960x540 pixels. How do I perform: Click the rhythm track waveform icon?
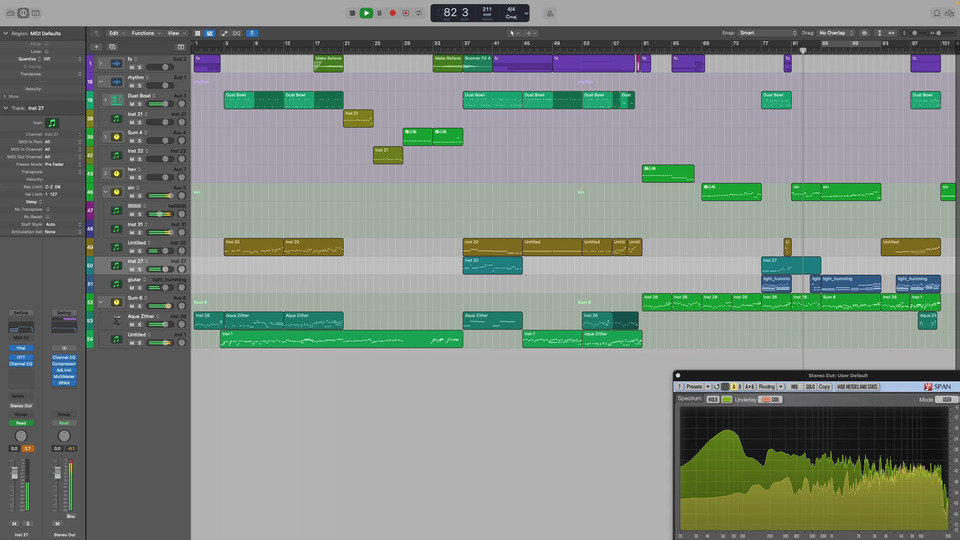pyautogui.click(x=116, y=81)
